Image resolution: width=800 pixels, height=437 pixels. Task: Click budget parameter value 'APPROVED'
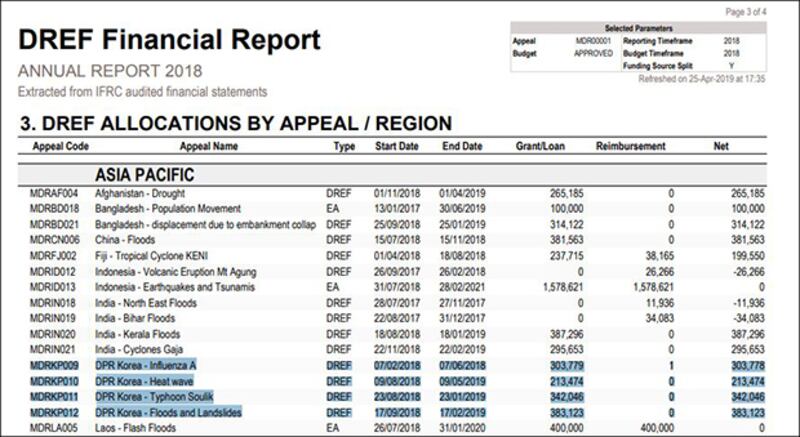(593, 53)
